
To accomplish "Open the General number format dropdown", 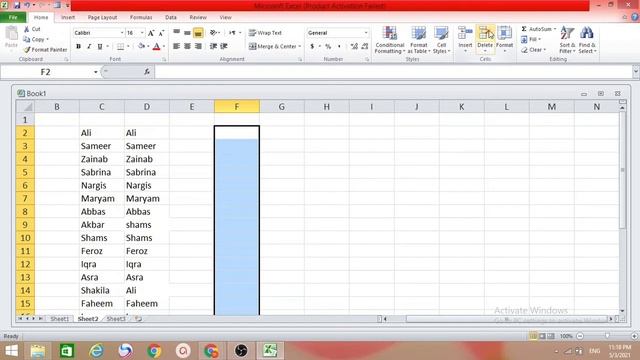I will 366,33.
